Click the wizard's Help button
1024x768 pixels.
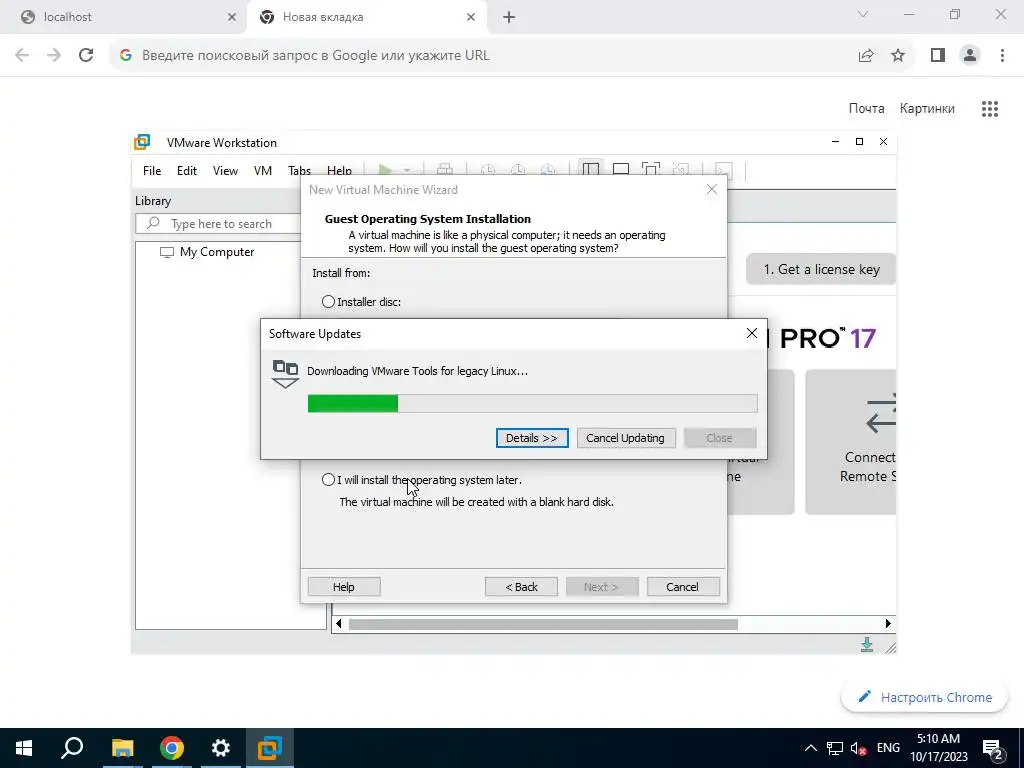(344, 586)
